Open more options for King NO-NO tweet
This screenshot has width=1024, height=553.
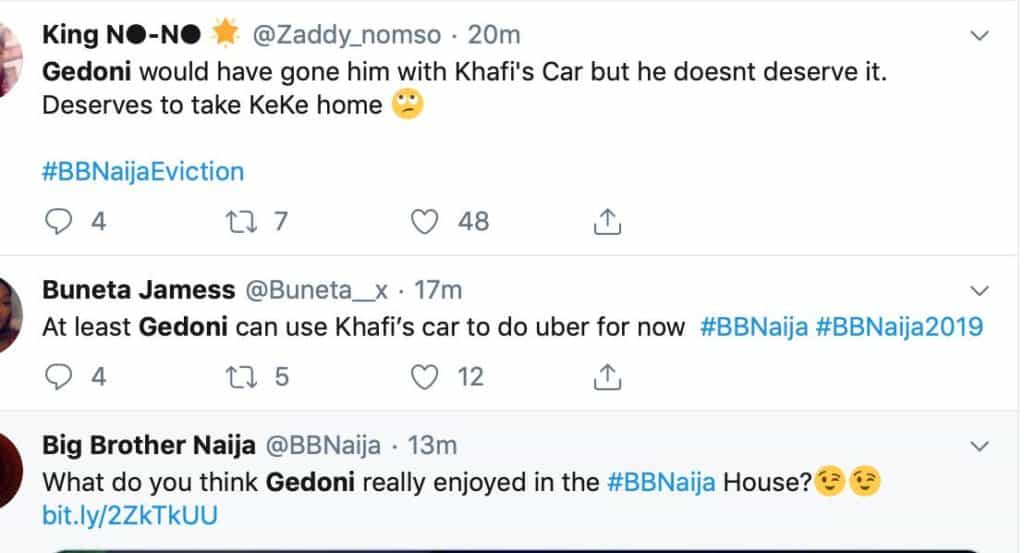pyautogui.click(x=980, y=36)
